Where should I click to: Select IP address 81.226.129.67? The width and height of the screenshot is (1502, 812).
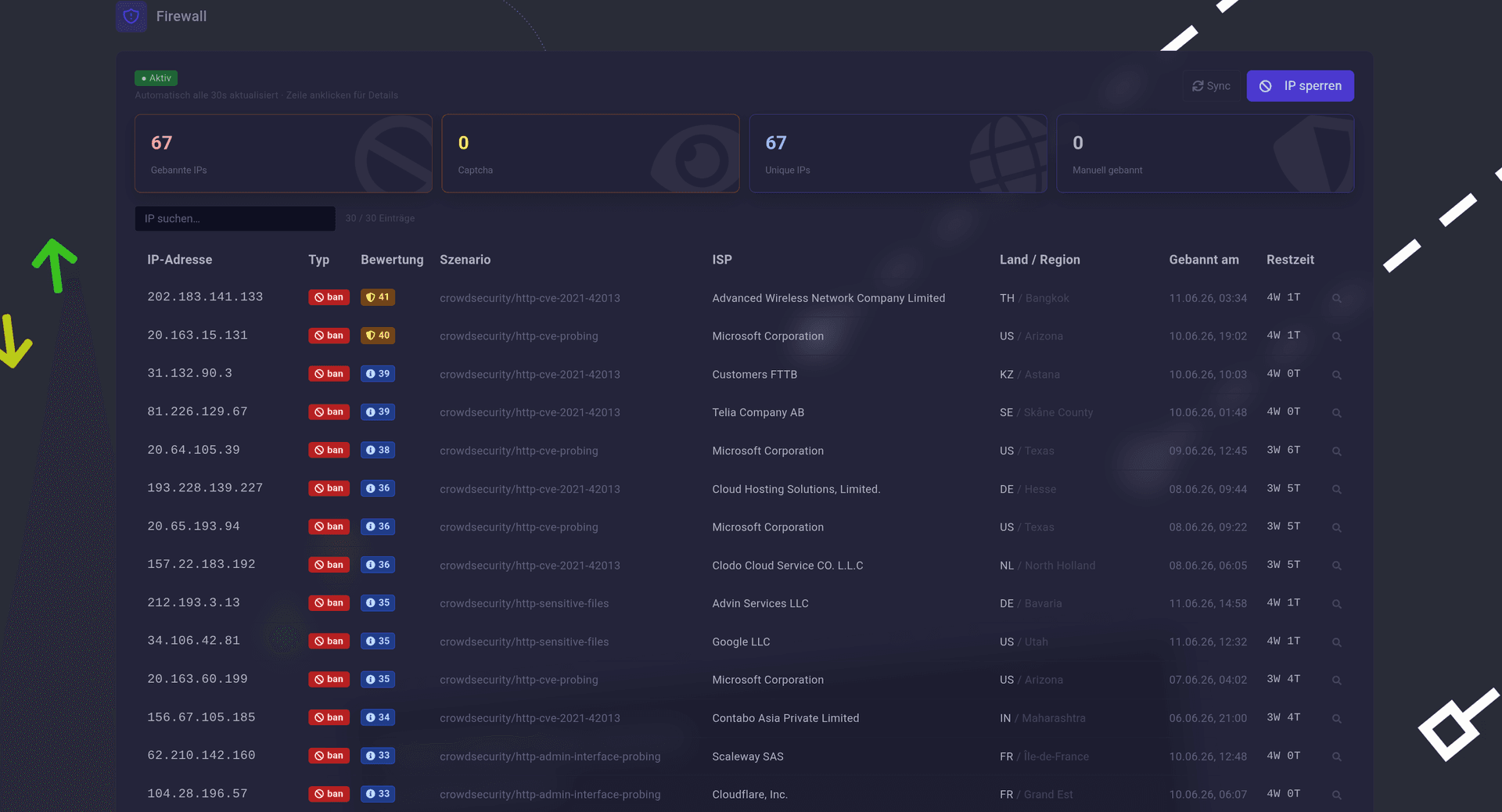click(x=197, y=411)
